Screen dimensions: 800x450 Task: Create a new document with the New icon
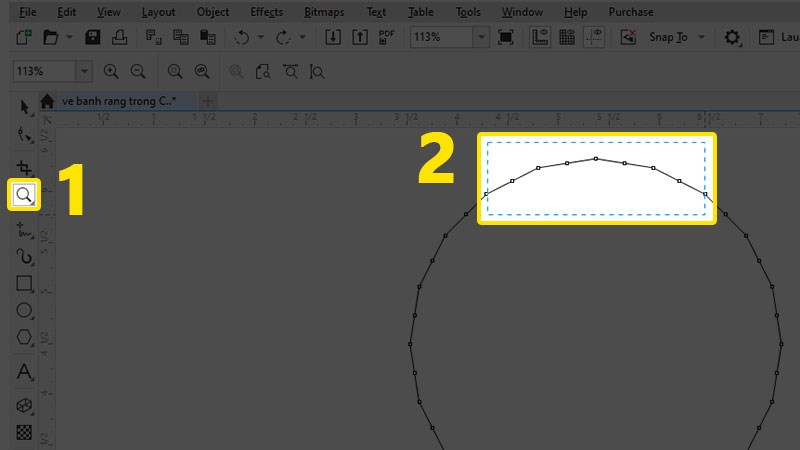click(x=24, y=37)
